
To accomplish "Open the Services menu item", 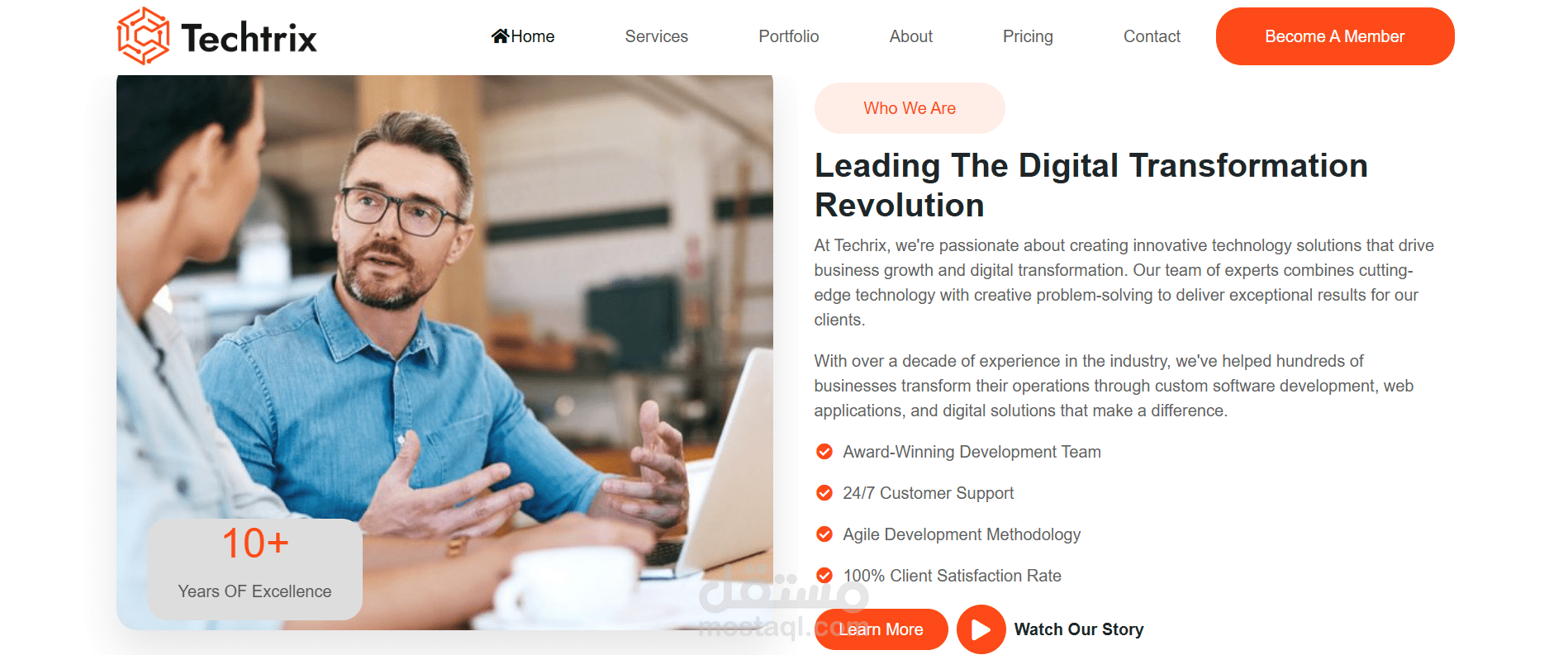I will (656, 36).
